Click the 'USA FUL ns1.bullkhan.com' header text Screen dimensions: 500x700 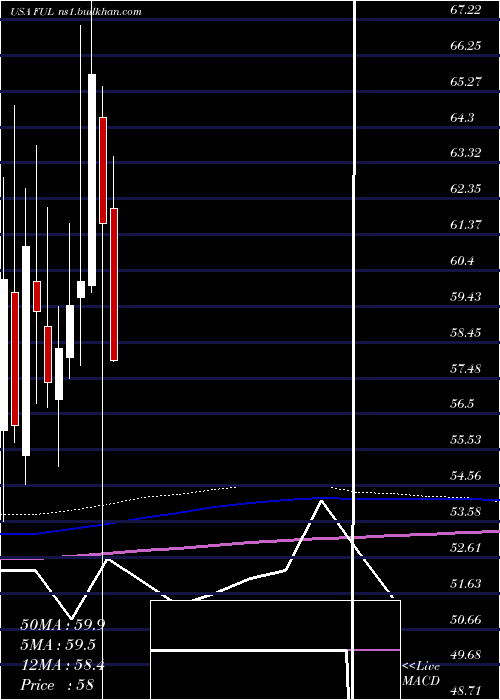coord(77,12)
